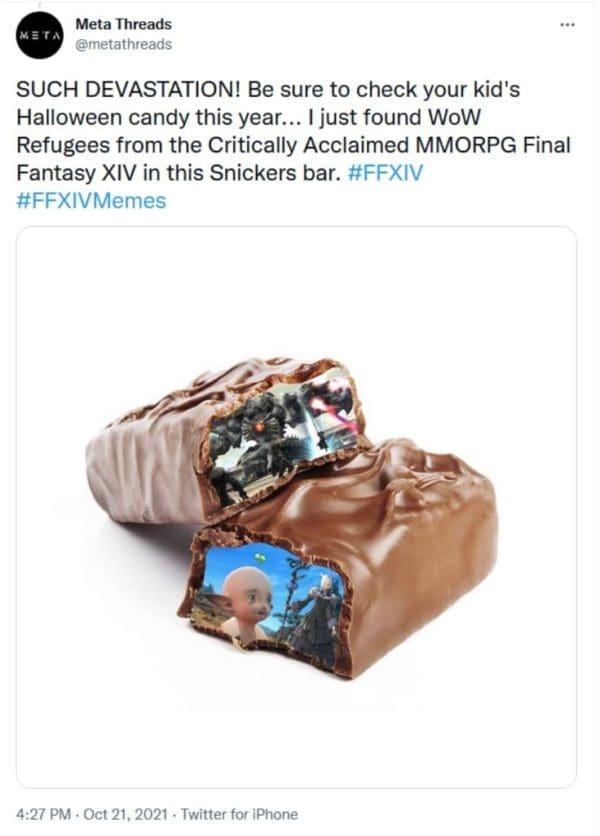The height and width of the screenshot is (836, 600).
Task: Click the green icon above the bald head
Action: [x=260, y=558]
